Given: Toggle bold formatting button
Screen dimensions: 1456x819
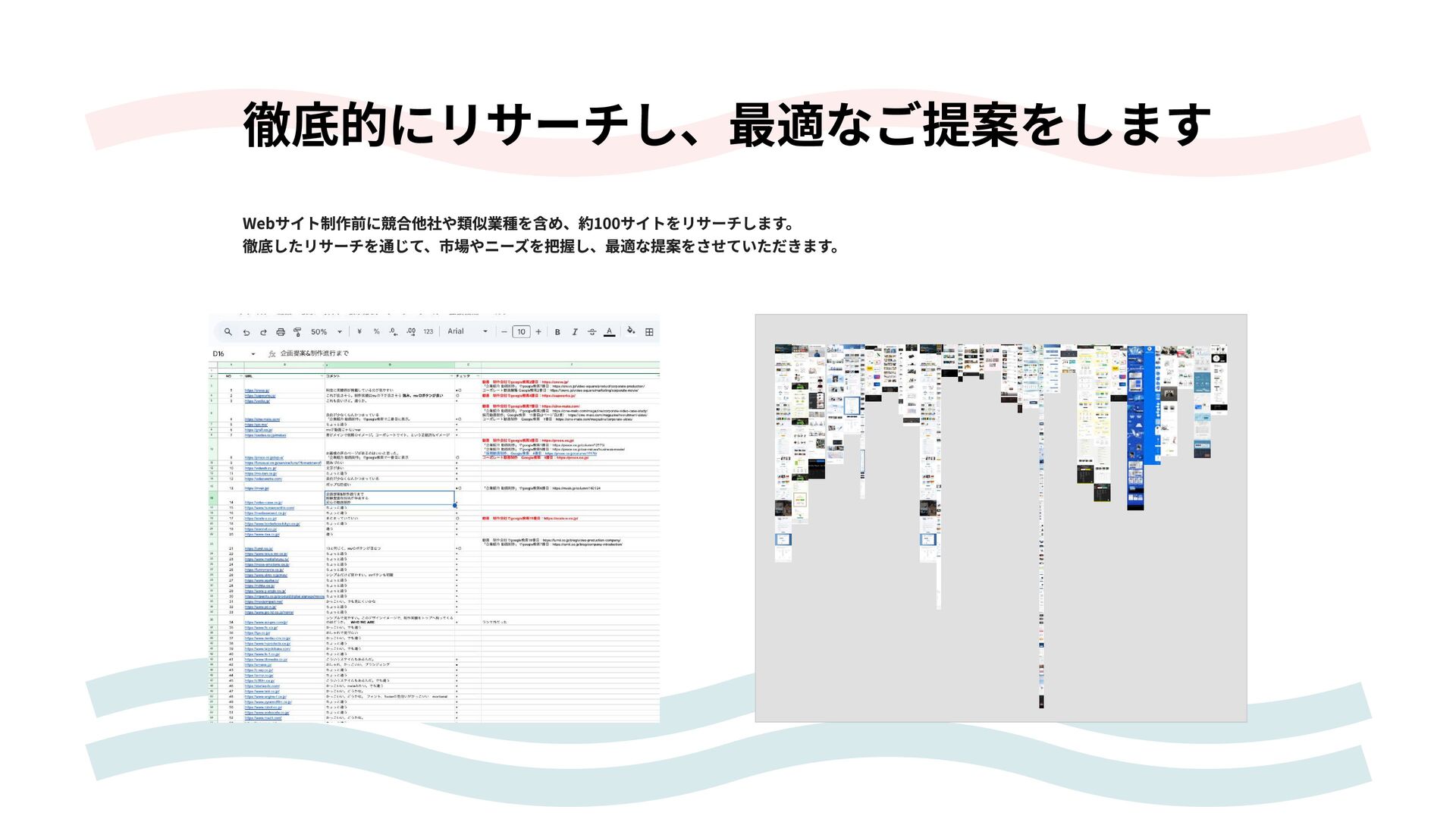Looking at the screenshot, I should 557,332.
